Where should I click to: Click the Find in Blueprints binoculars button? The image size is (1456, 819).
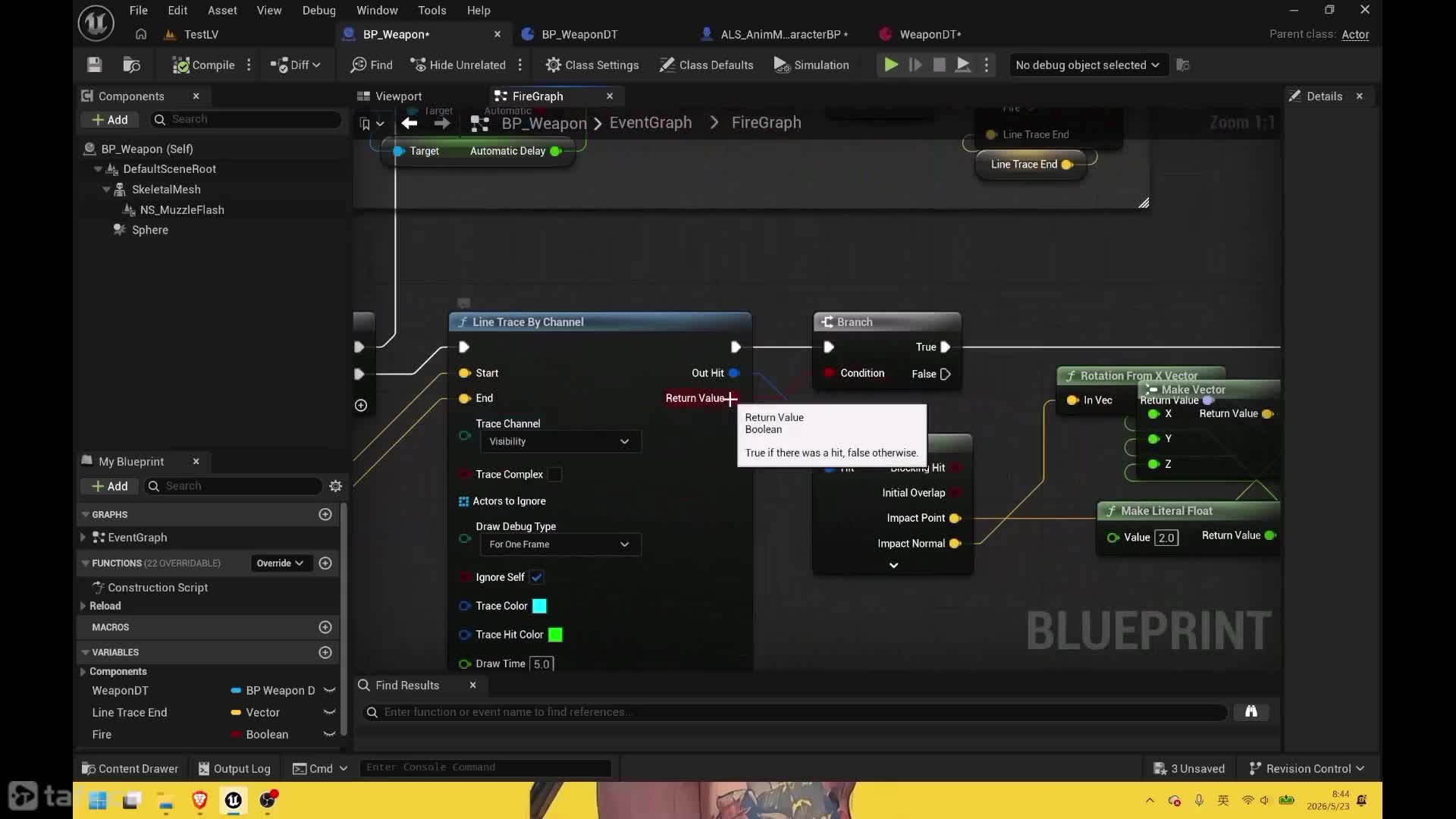(x=1251, y=712)
